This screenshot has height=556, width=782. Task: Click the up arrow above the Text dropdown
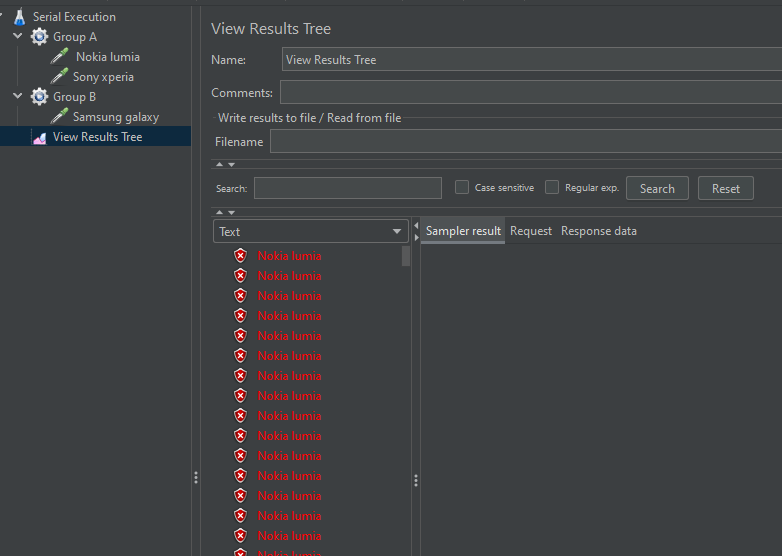coord(219,212)
